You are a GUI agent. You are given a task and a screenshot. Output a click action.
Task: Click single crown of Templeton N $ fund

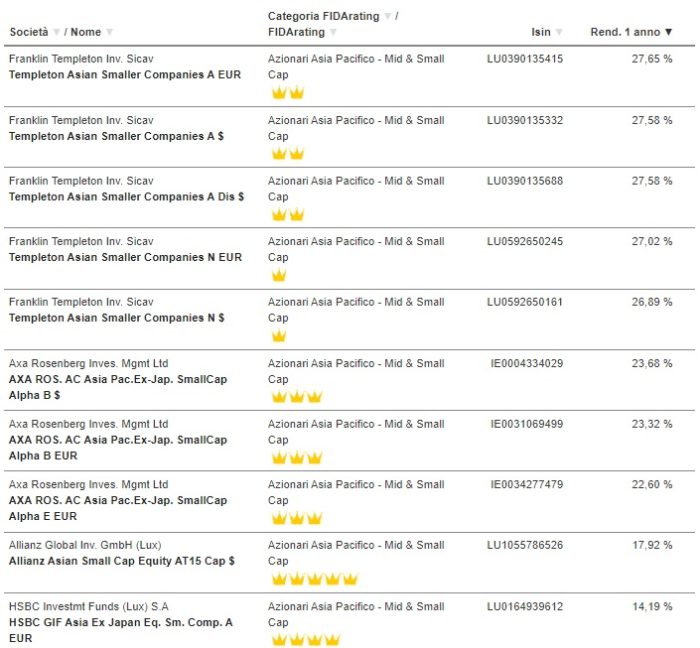[x=279, y=336]
